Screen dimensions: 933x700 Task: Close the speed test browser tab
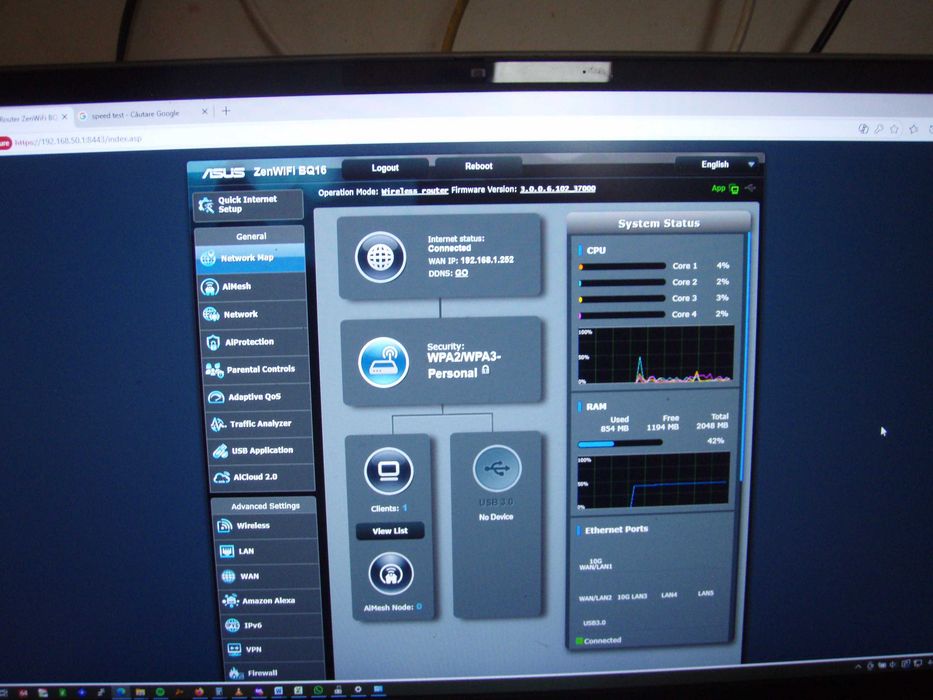click(204, 111)
